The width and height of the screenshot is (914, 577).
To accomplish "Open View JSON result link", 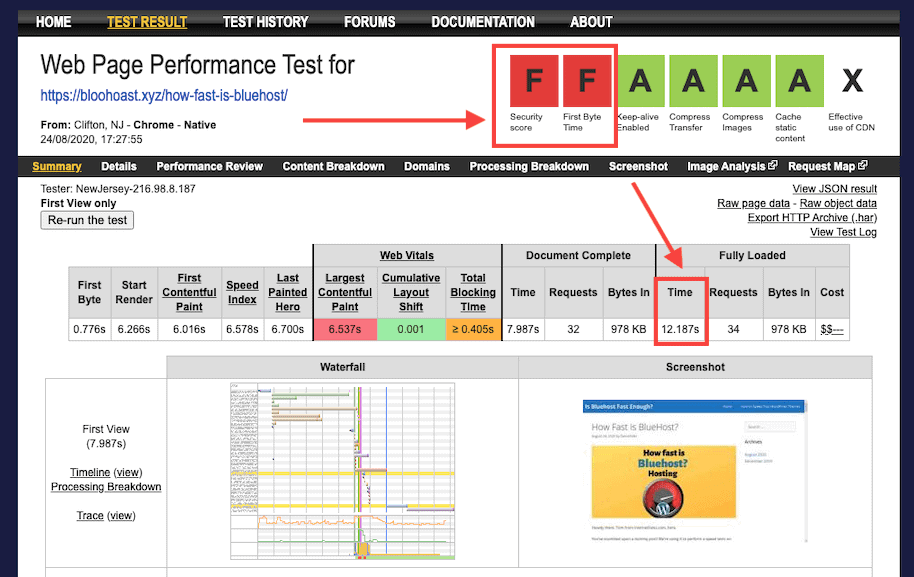I will coord(835,189).
